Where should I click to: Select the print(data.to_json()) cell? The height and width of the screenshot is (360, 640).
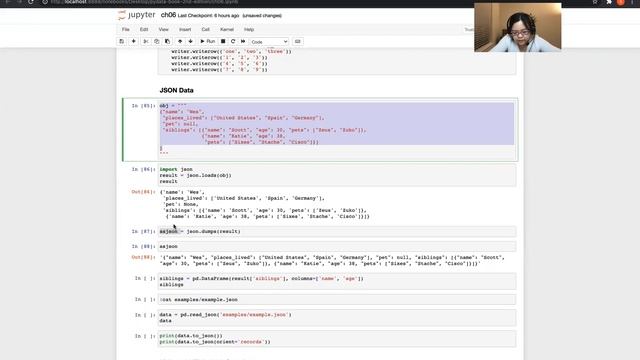coord(337,339)
